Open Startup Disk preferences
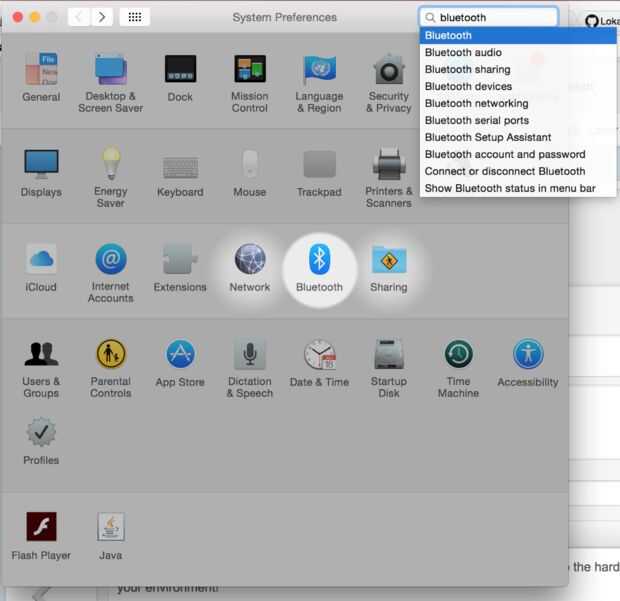 click(389, 368)
